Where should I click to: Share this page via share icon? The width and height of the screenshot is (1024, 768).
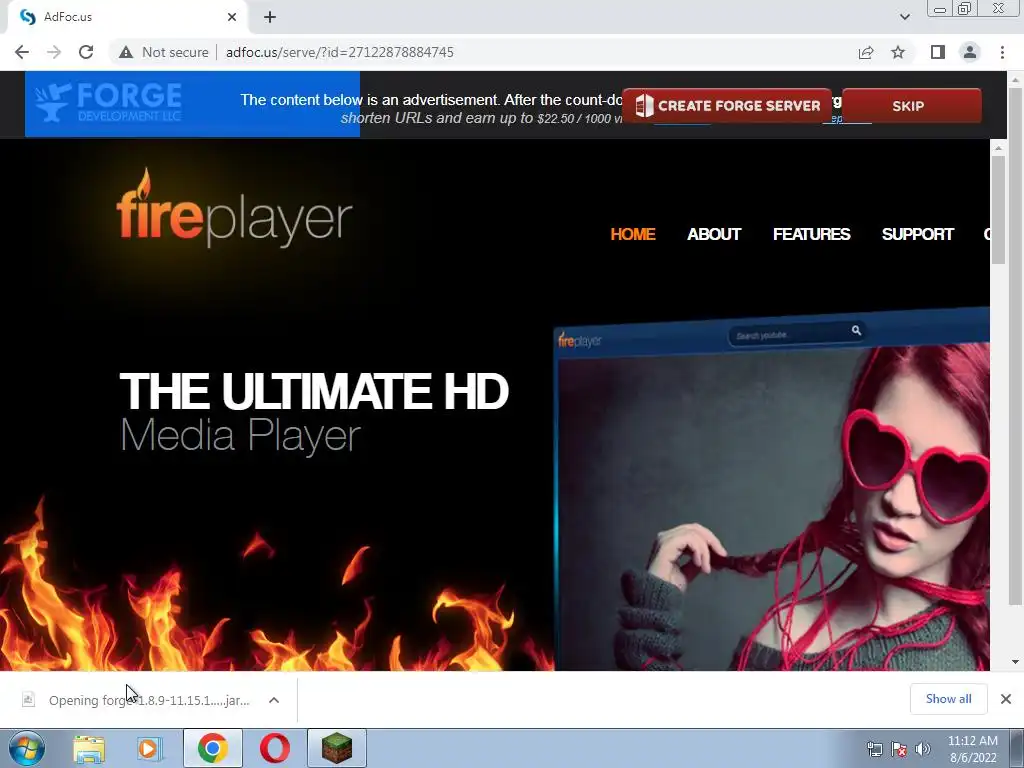coord(866,52)
